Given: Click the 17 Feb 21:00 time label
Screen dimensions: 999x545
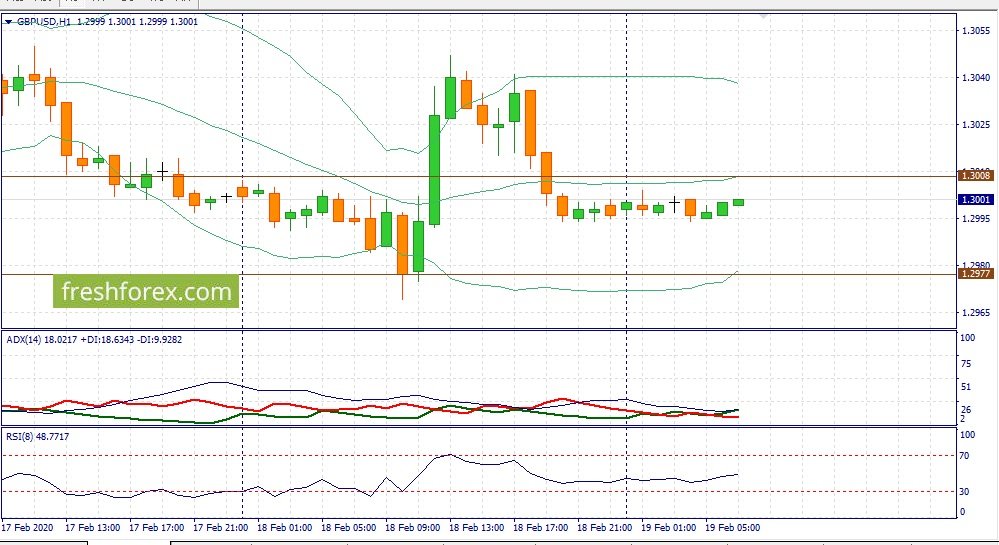Looking at the screenshot, I should click(220, 528).
